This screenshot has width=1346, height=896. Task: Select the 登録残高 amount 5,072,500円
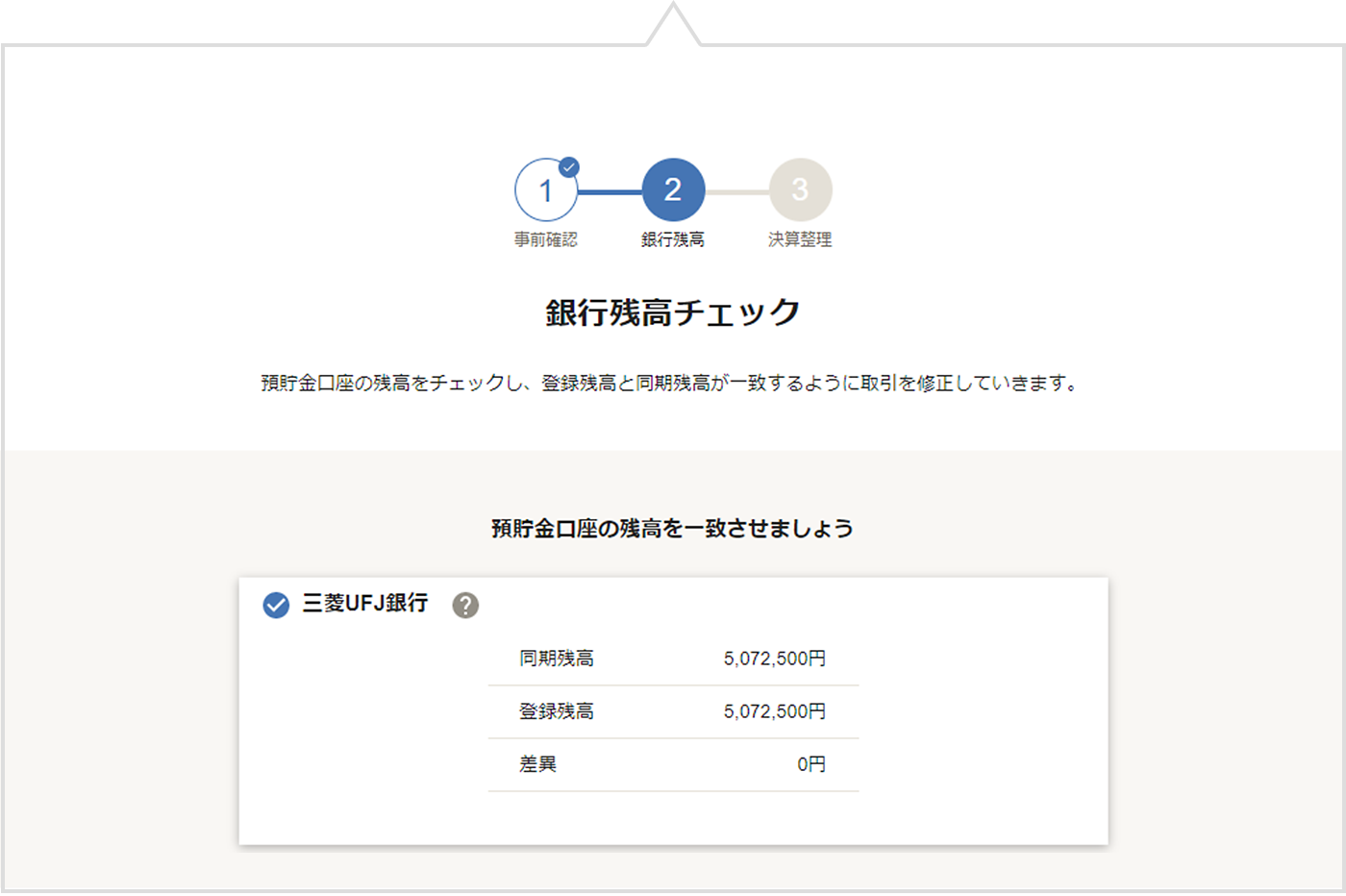[774, 711]
